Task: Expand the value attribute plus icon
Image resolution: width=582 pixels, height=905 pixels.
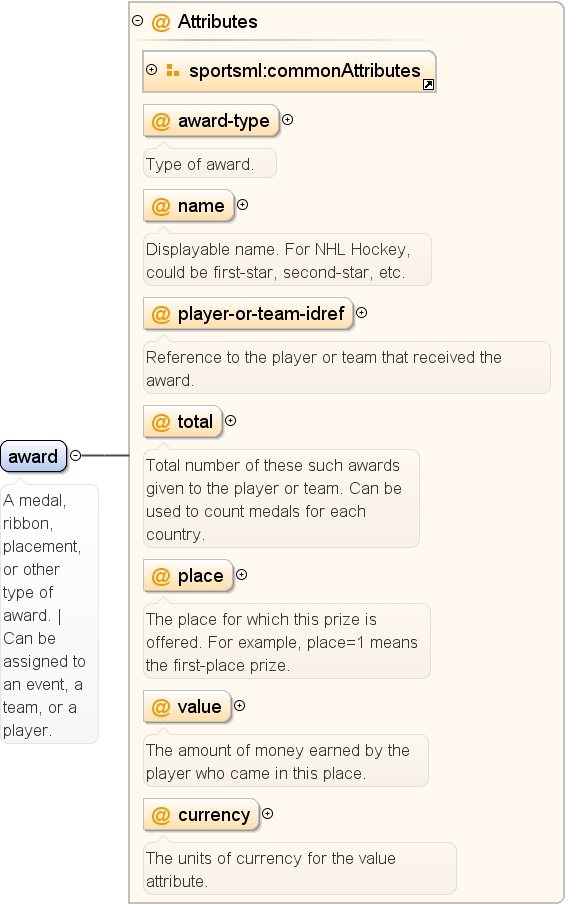Action: 240,706
